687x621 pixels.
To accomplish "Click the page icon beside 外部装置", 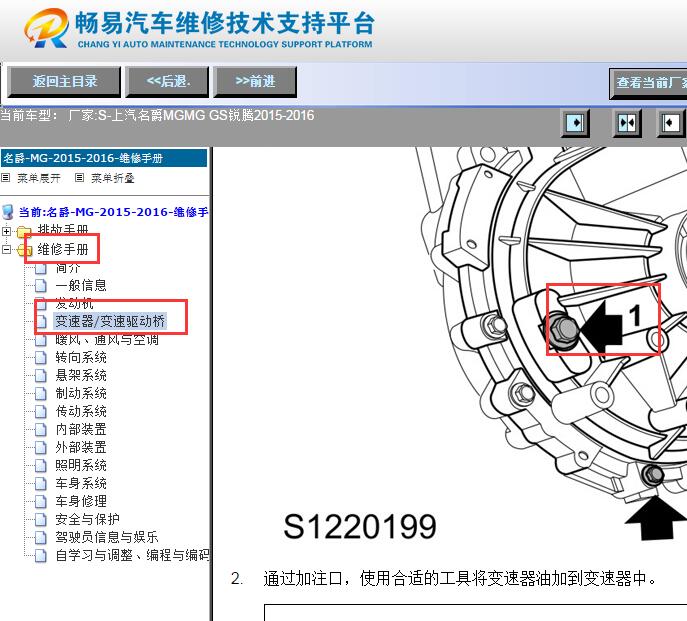I will click(x=40, y=447).
